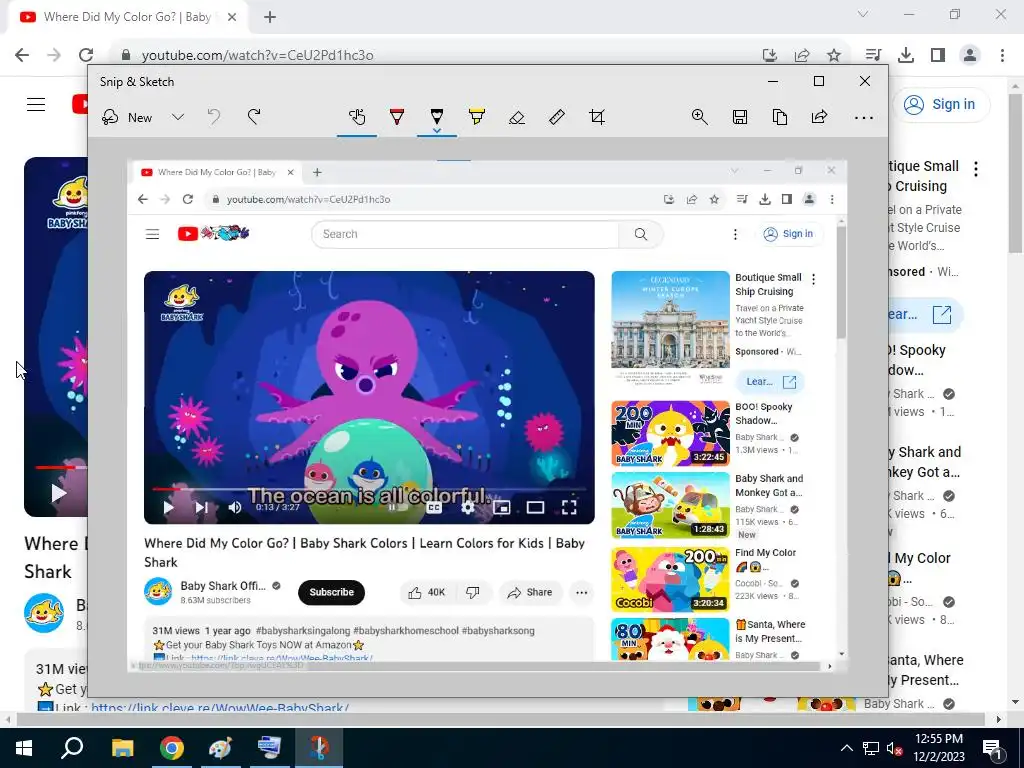
Task: Select the 'Where Did My Color Go?' Chrome tab
Action: [x=127, y=17]
